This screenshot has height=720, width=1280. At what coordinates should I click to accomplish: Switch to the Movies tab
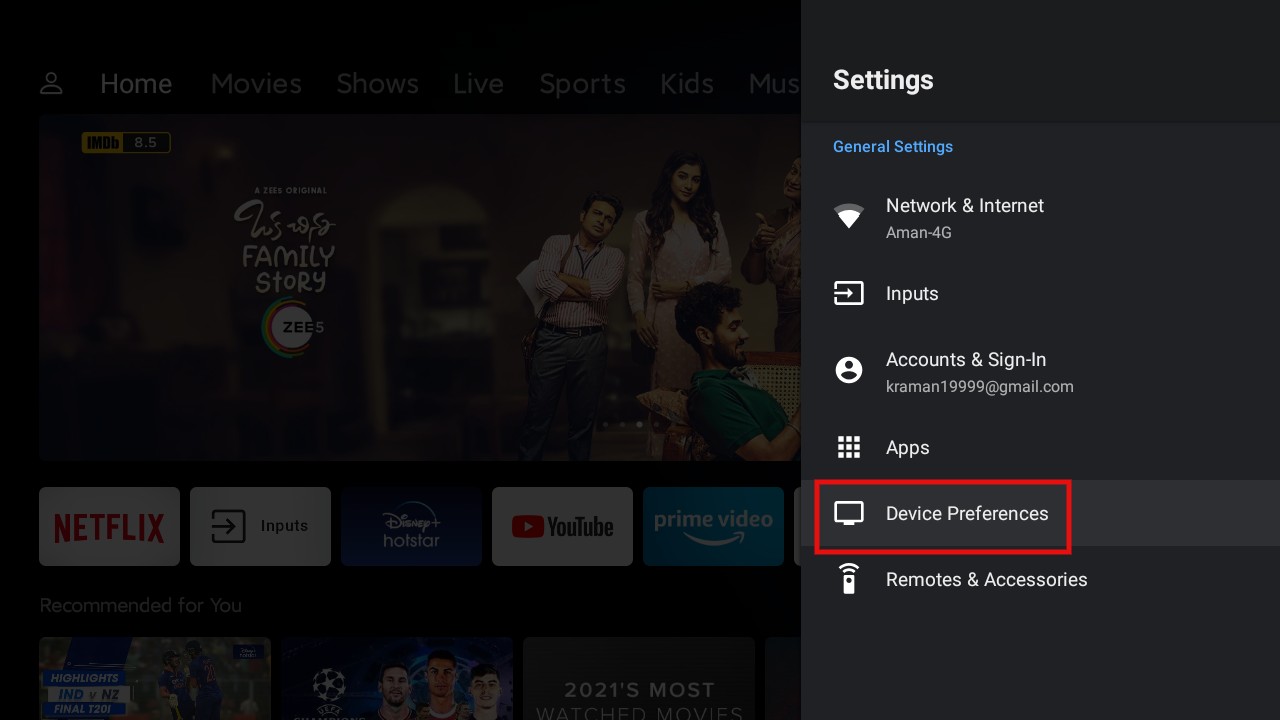(256, 84)
